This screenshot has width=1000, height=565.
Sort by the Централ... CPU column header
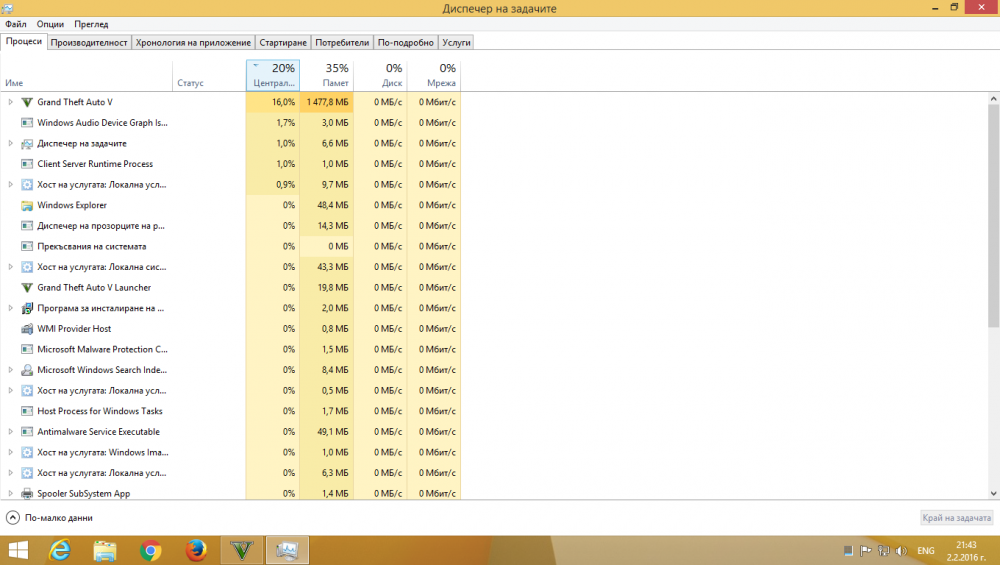click(273, 75)
